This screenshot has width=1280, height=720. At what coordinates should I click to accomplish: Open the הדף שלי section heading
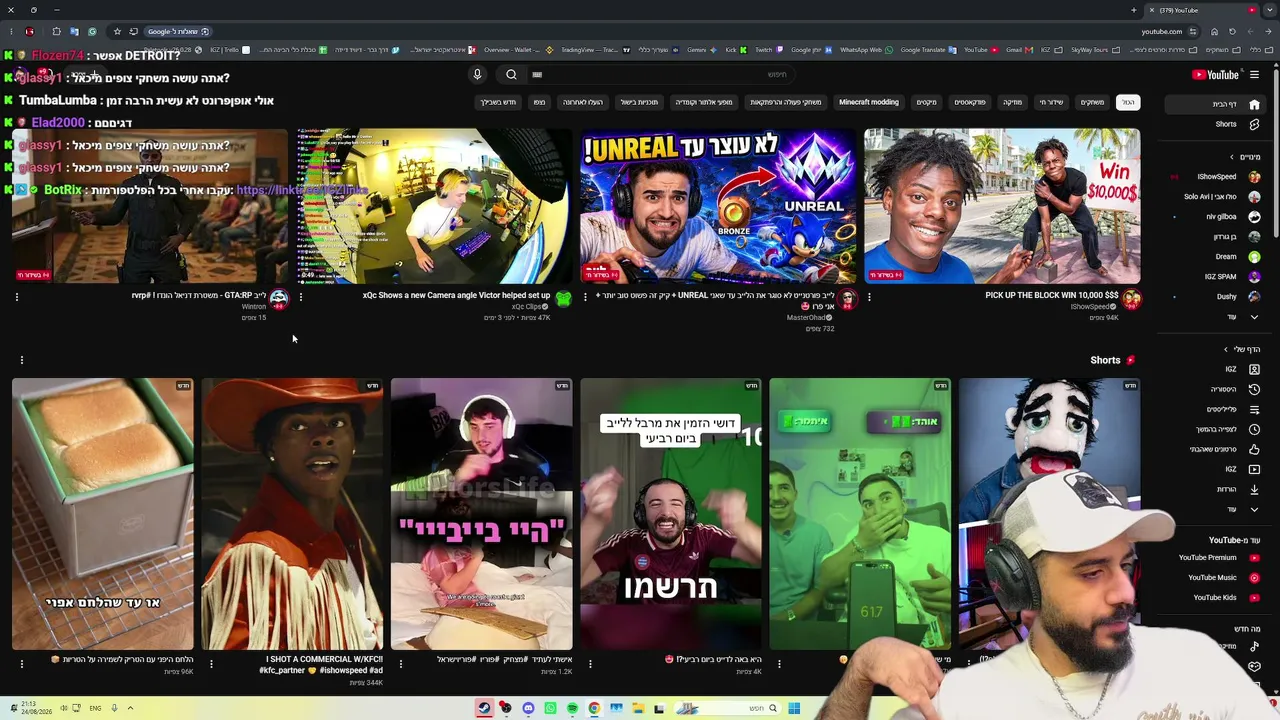click(x=1242, y=349)
